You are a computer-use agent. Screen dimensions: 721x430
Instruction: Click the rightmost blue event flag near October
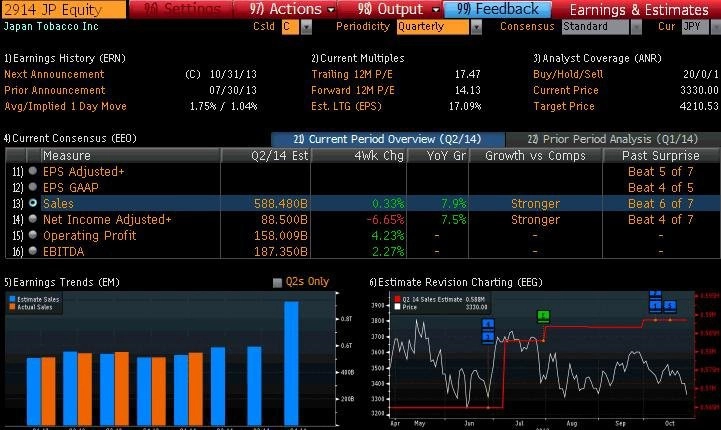pyautogui.click(x=670, y=305)
